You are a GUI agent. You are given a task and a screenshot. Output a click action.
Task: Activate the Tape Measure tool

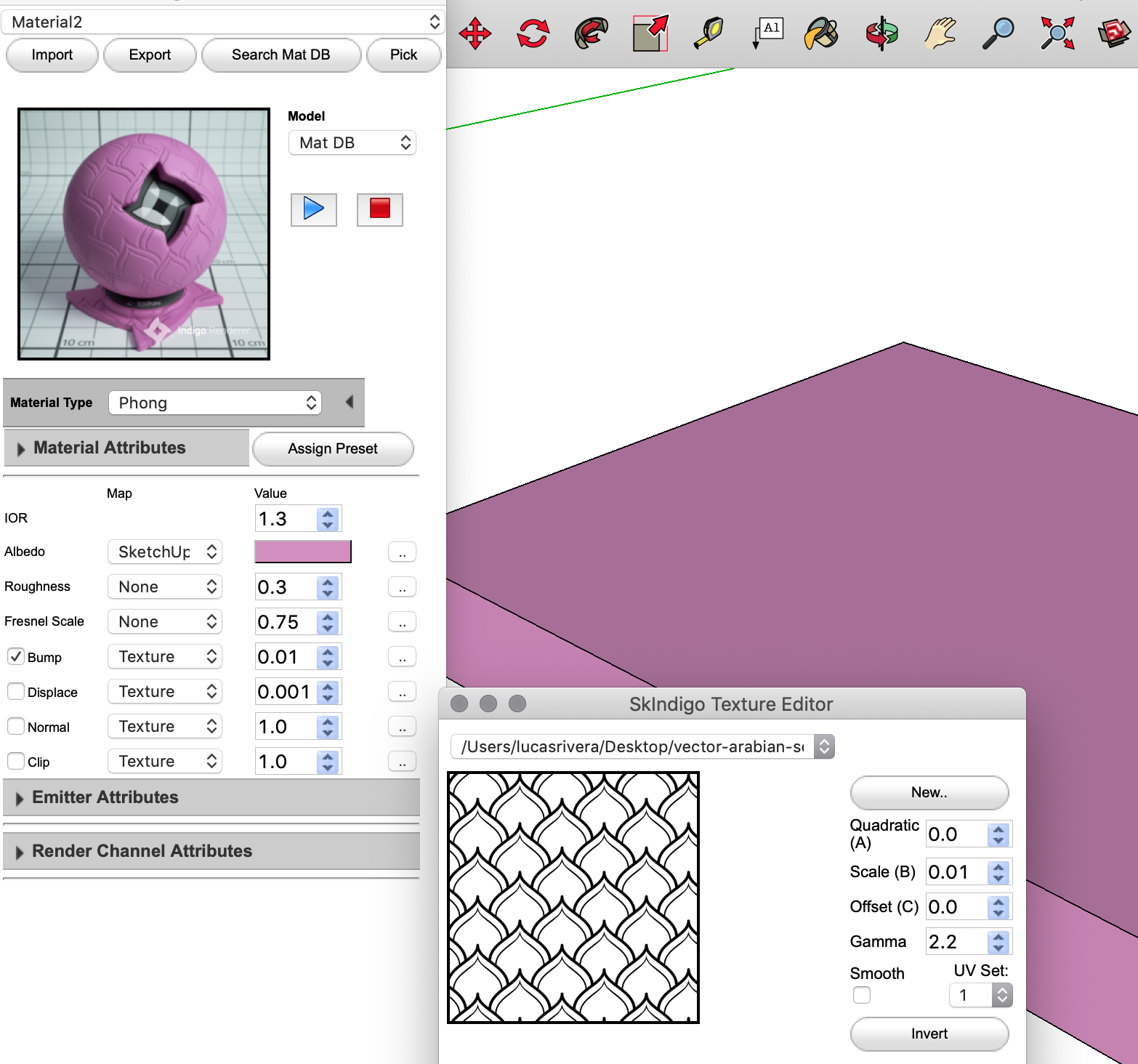coord(709,33)
